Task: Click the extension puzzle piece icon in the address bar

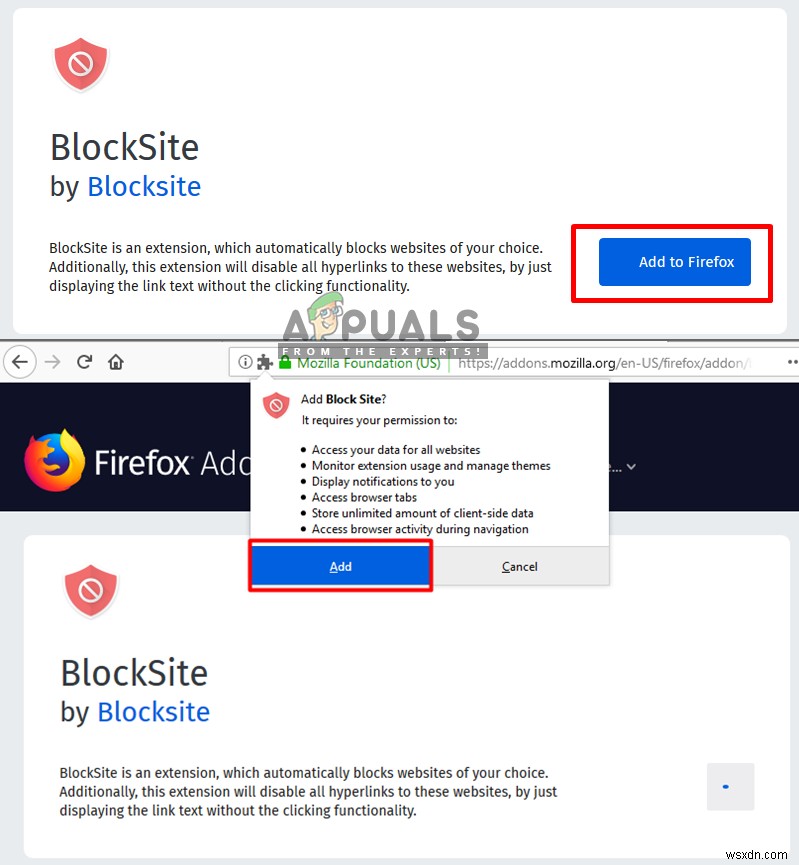Action: (265, 362)
